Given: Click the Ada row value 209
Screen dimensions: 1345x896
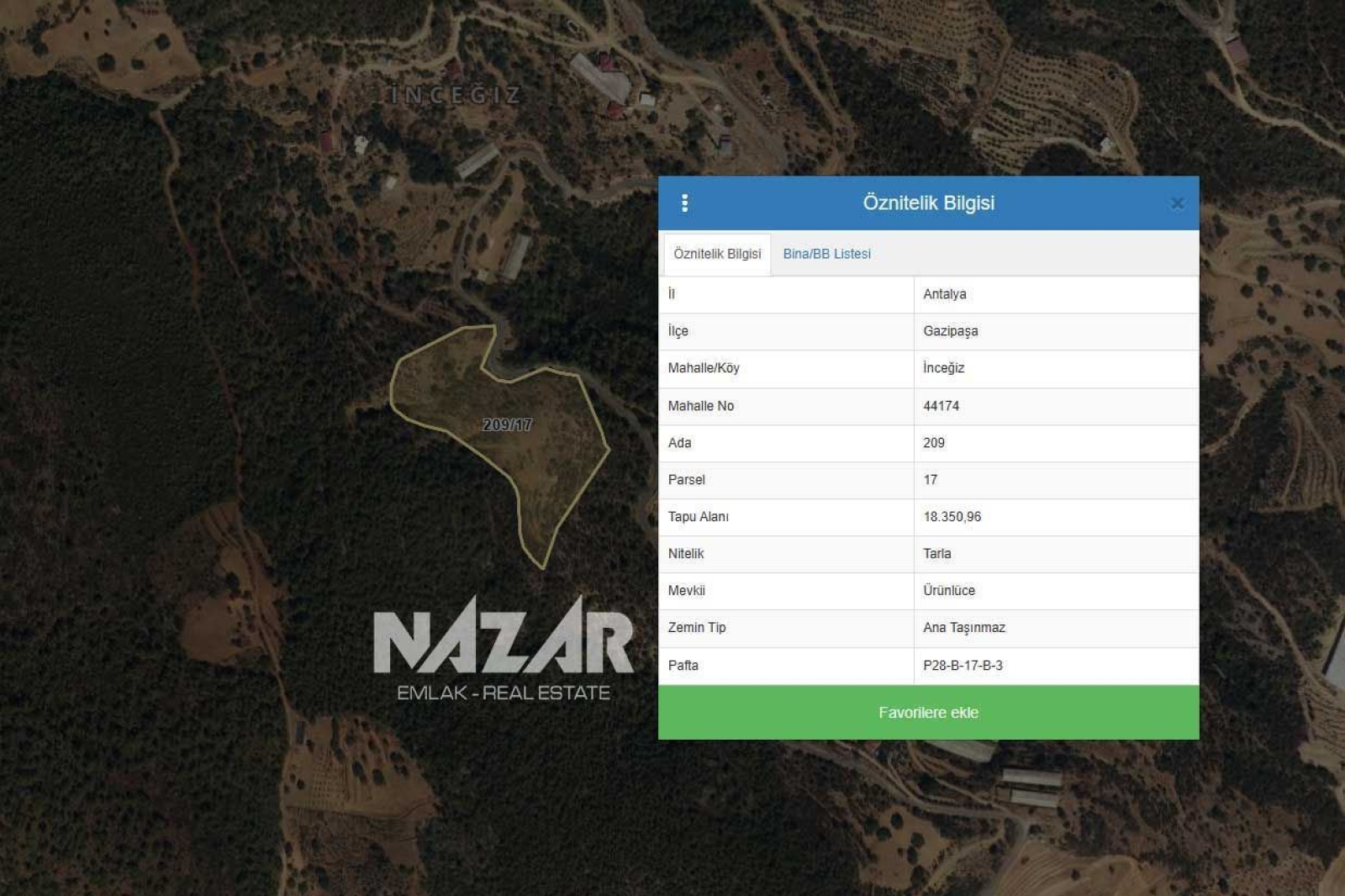Looking at the screenshot, I should pyautogui.click(x=933, y=443).
